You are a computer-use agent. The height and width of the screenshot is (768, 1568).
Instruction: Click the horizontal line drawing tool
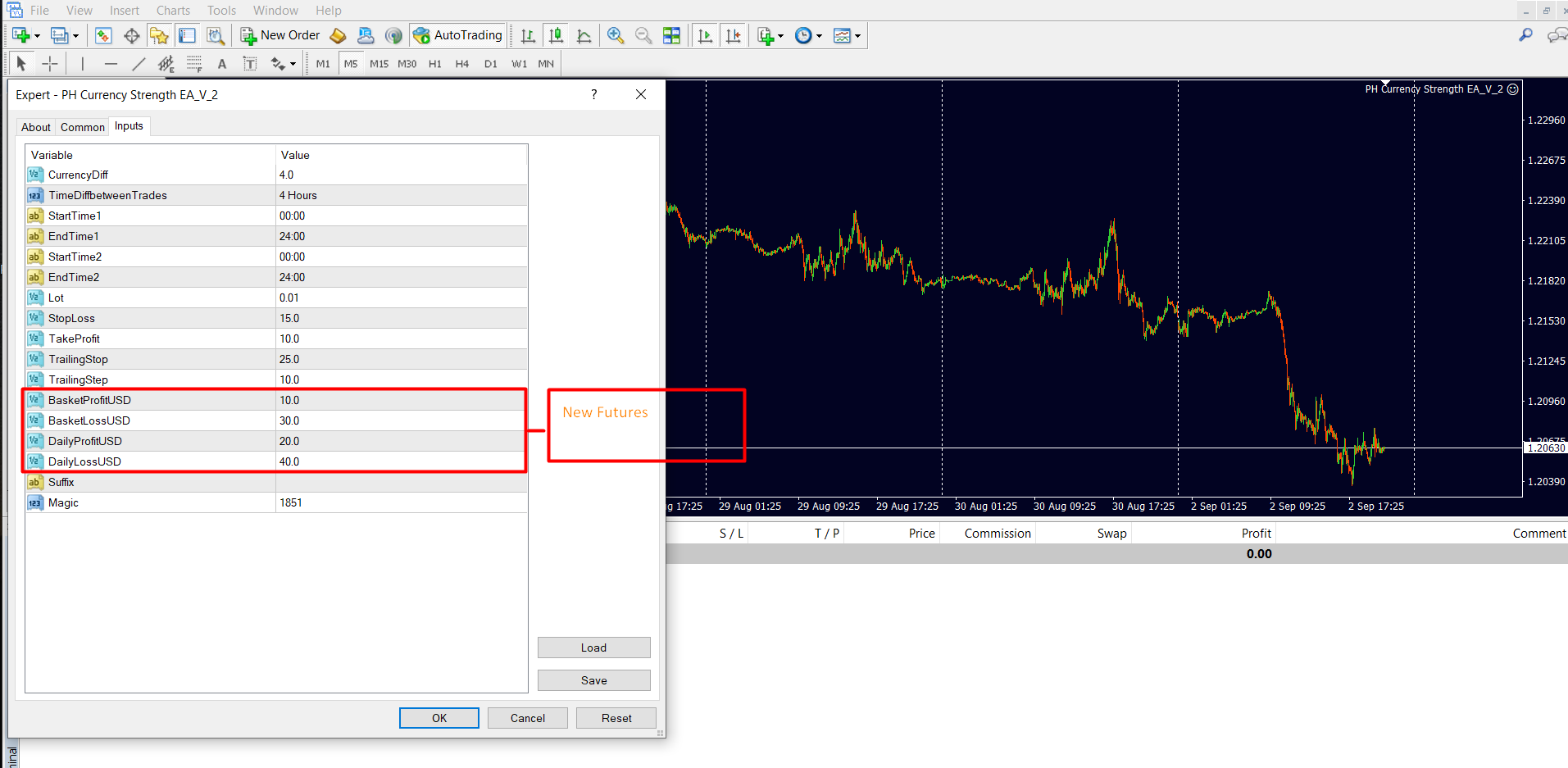111,64
